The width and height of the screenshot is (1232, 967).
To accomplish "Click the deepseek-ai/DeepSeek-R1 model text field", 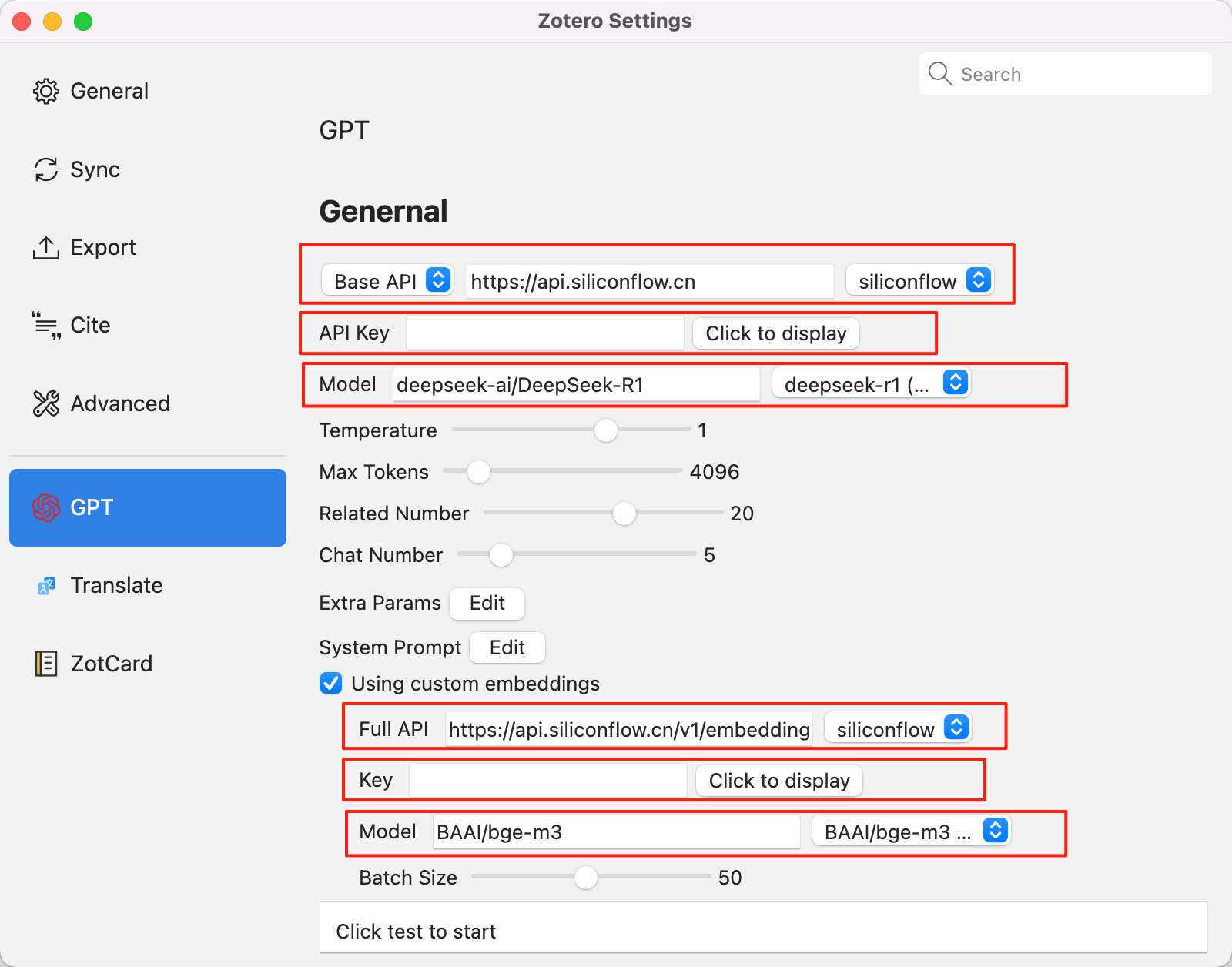I will click(576, 384).
